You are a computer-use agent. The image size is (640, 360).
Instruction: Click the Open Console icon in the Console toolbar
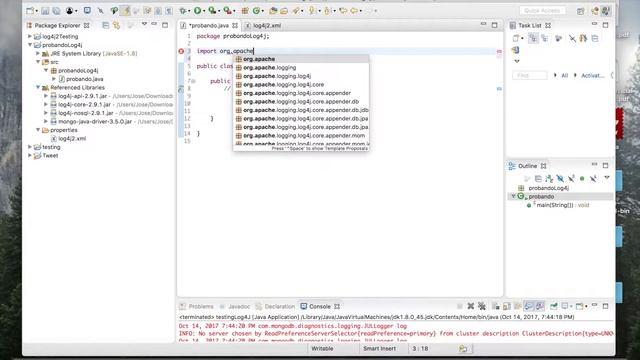580,306
